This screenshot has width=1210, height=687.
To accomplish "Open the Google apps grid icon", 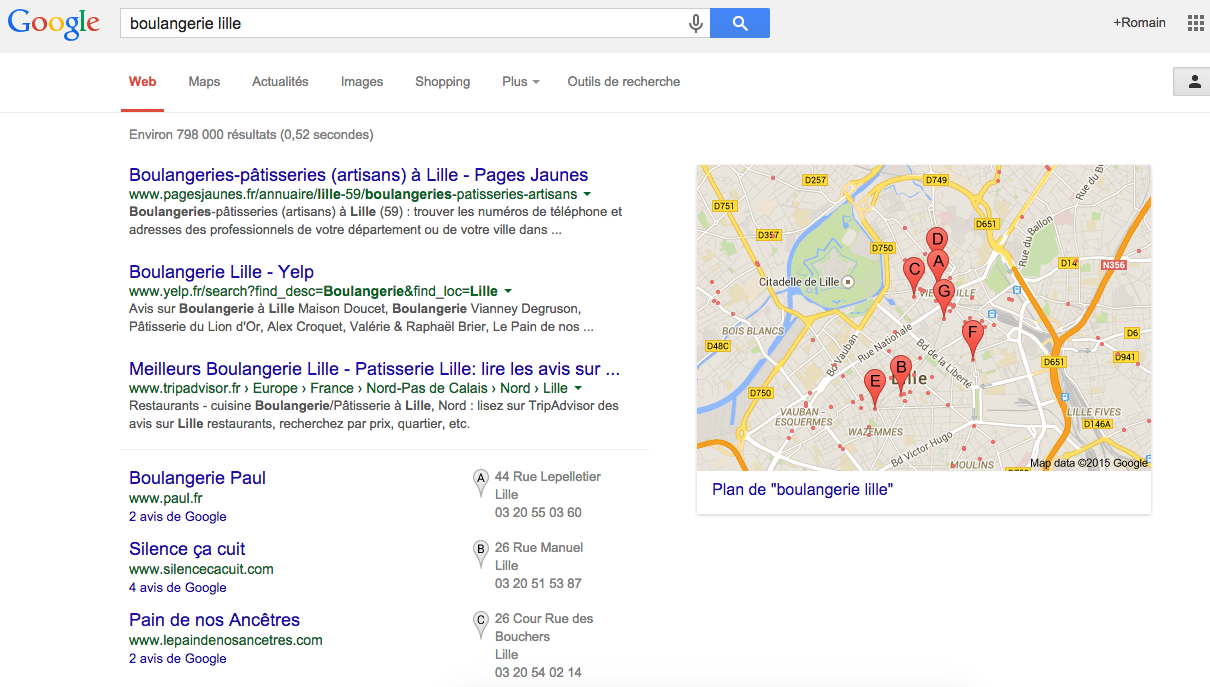I will click(x=1195, y=23).
